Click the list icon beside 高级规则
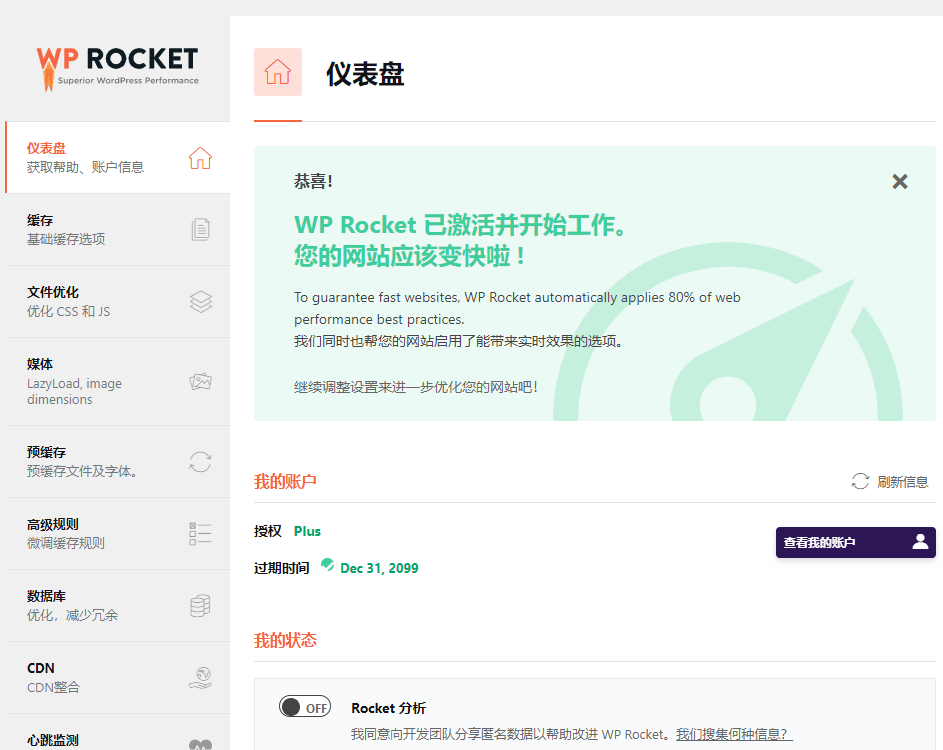943x750 pixels. pyautogui.click(x=200, y=534)
